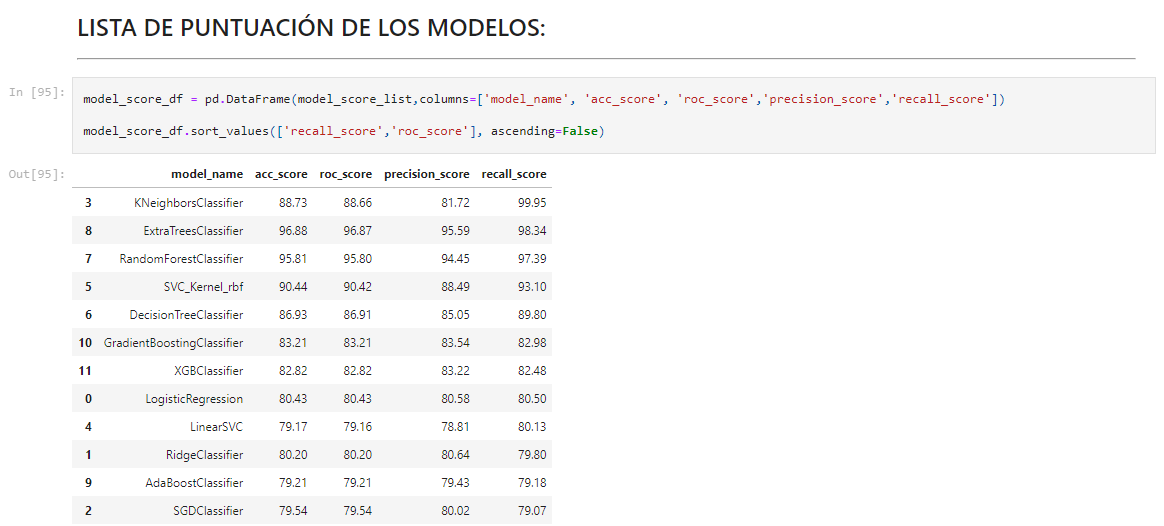1164x526 pixels.
Task: Click the roc_score column header
Action: (x=346, y=174)
